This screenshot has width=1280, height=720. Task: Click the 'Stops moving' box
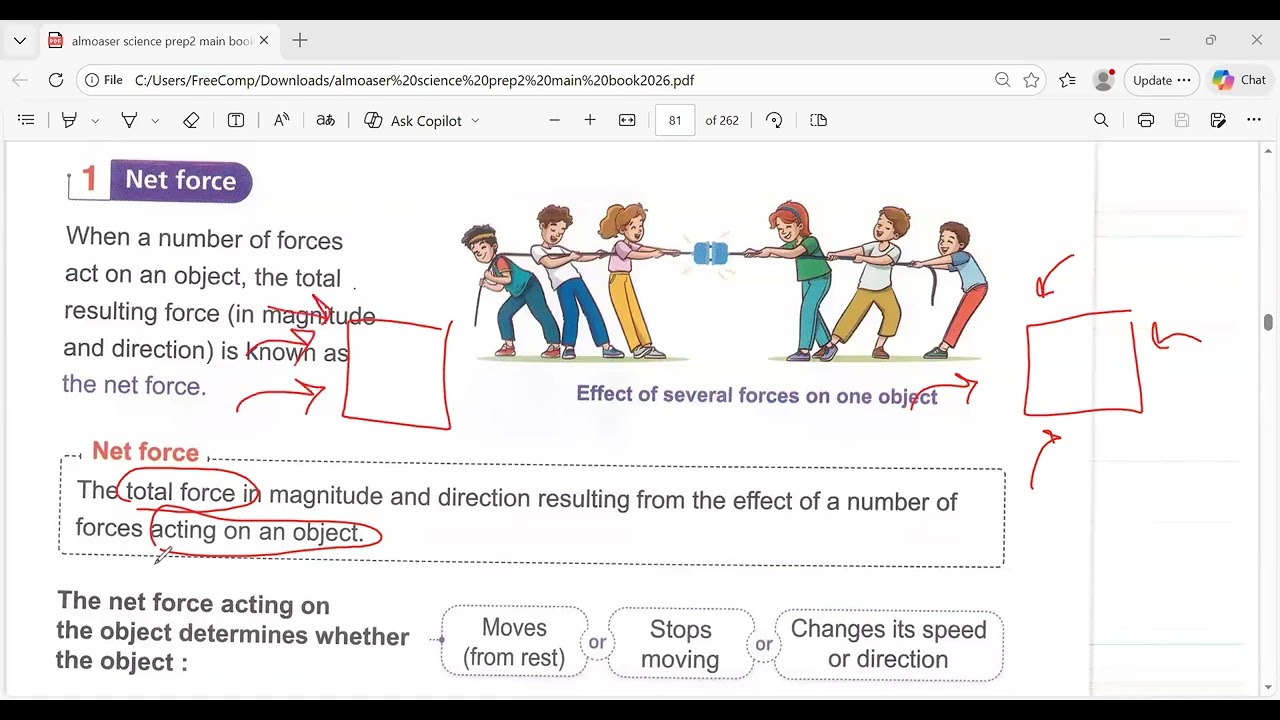click(680, 644)
